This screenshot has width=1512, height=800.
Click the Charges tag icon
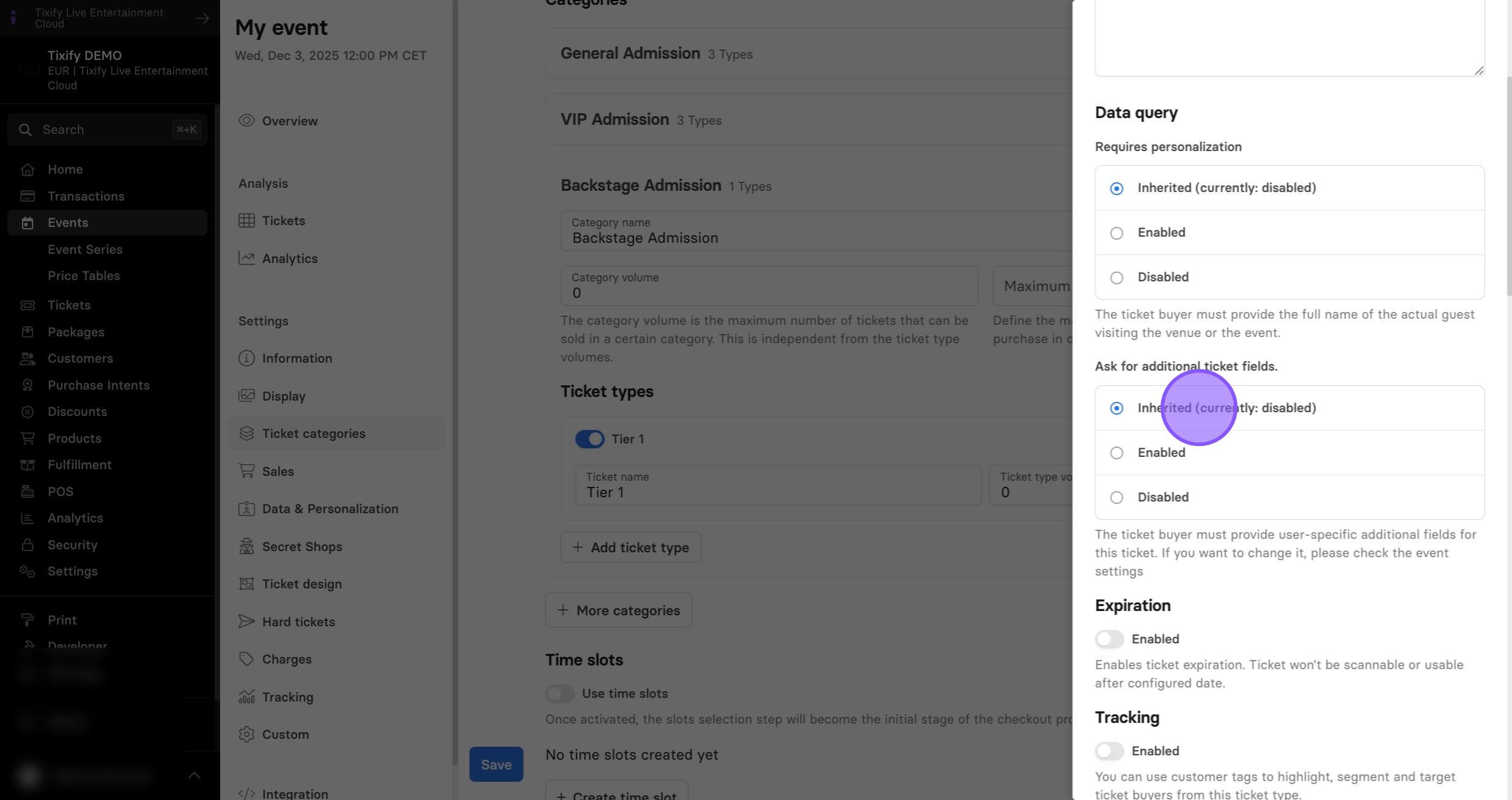point(246,659)
